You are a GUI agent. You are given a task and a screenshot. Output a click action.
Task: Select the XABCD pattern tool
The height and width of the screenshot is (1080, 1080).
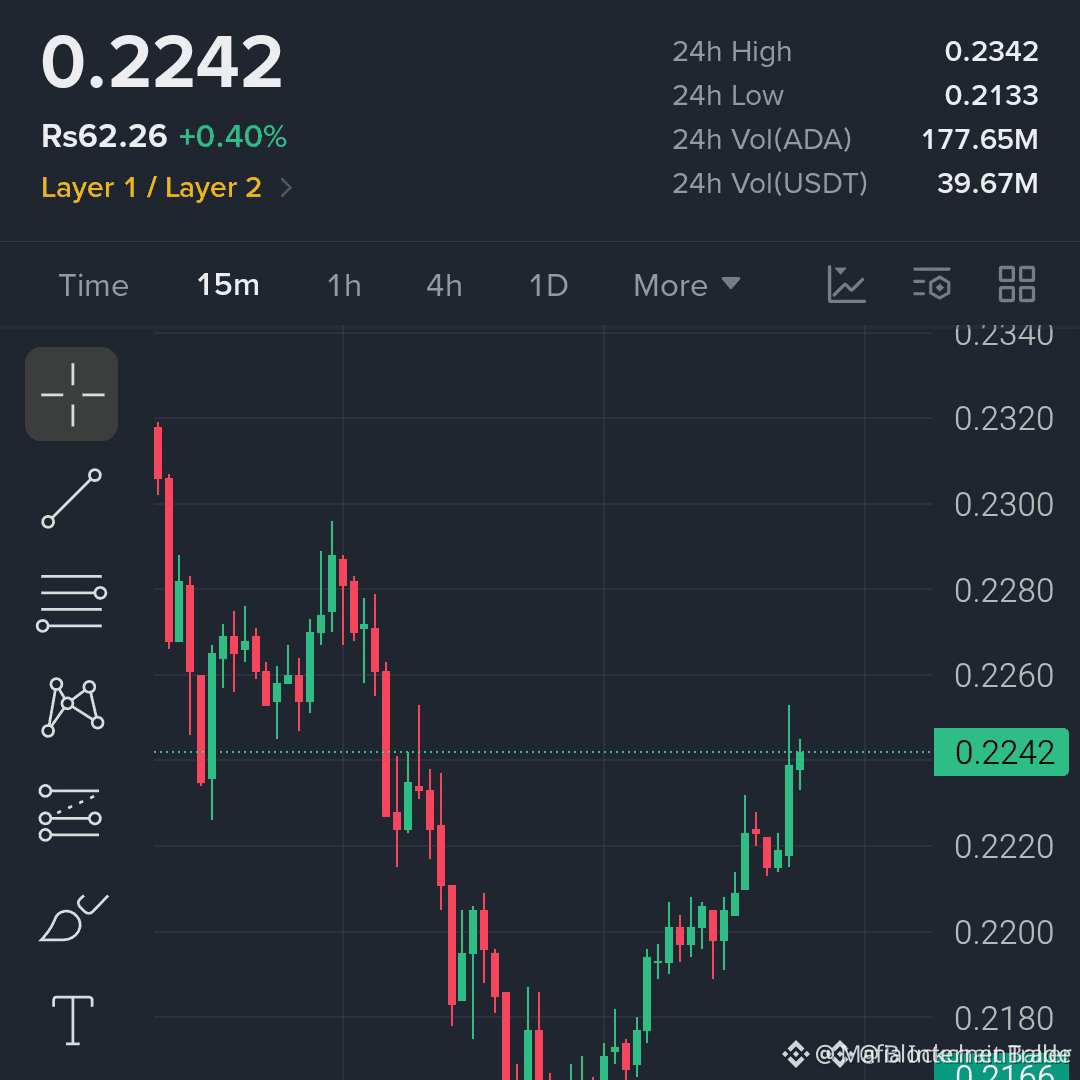coord(72,707)
